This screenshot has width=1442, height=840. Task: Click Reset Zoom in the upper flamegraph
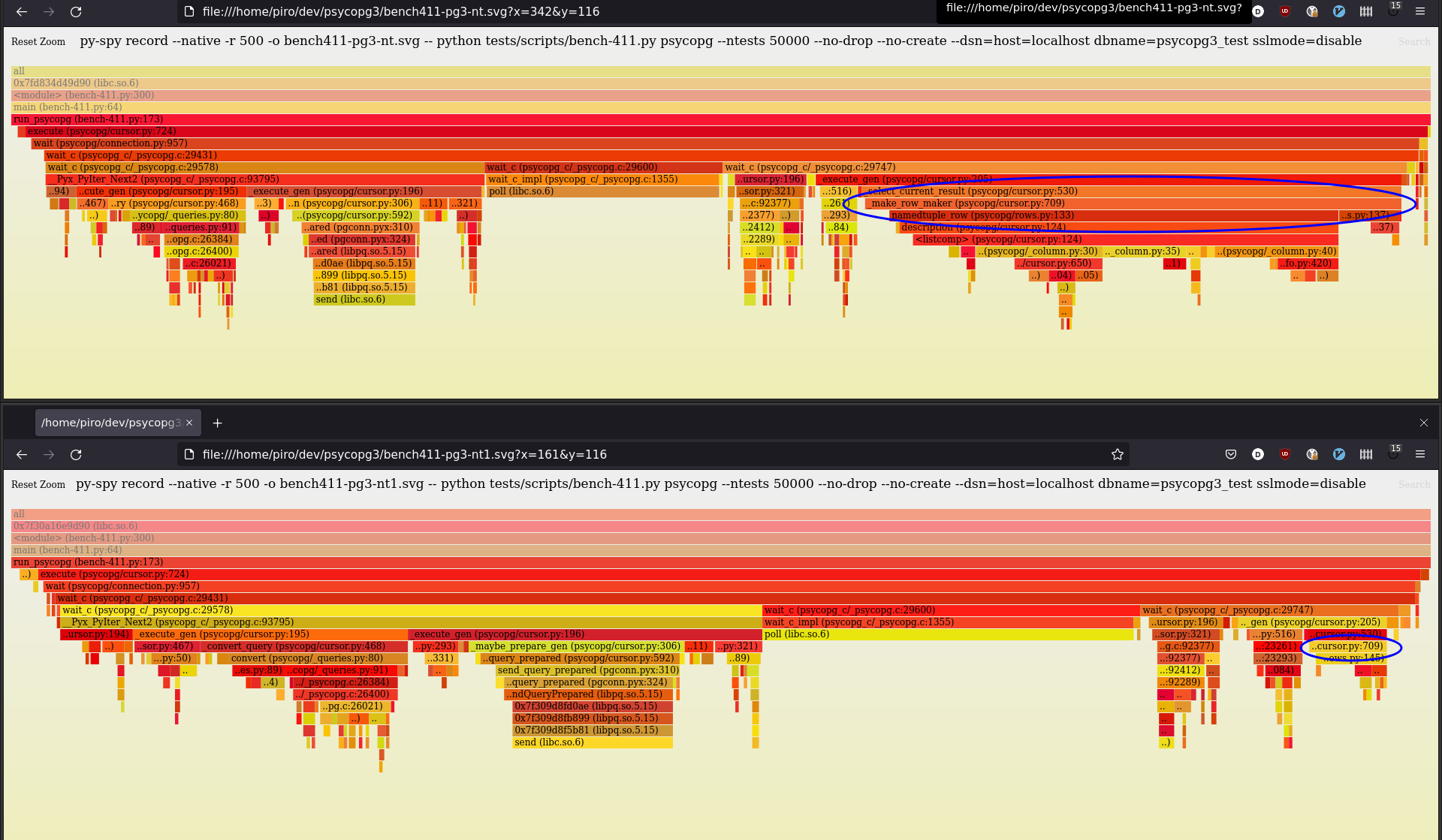[38, 41]
